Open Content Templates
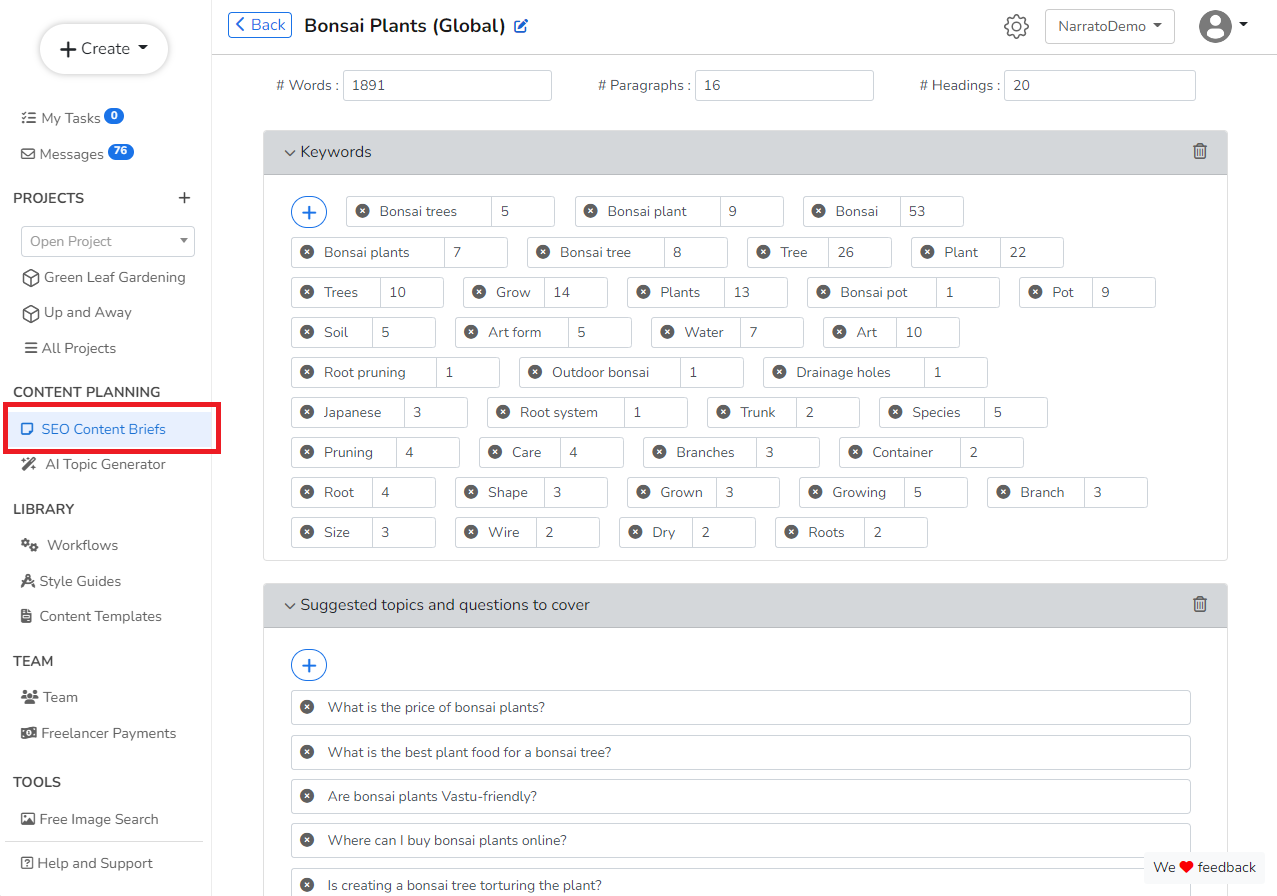The height and width of the screenshot is (896, 1277). click(91, 616)
